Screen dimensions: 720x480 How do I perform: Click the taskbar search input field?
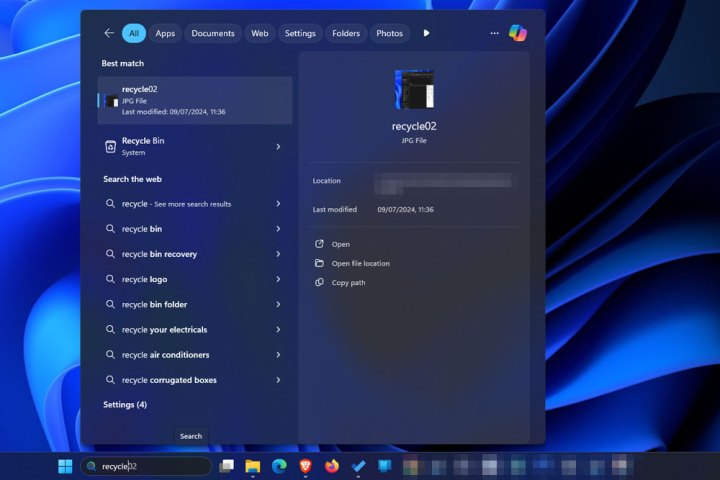[150, 466]
